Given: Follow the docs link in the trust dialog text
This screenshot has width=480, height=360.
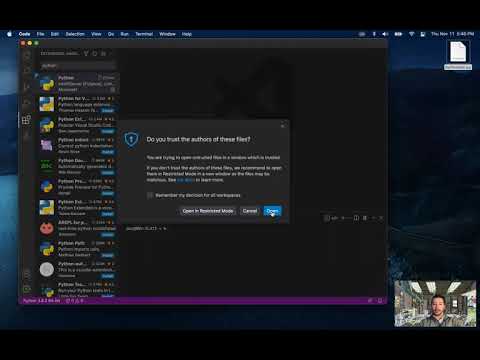Looking at the screenshot, I should pos(185,180).
